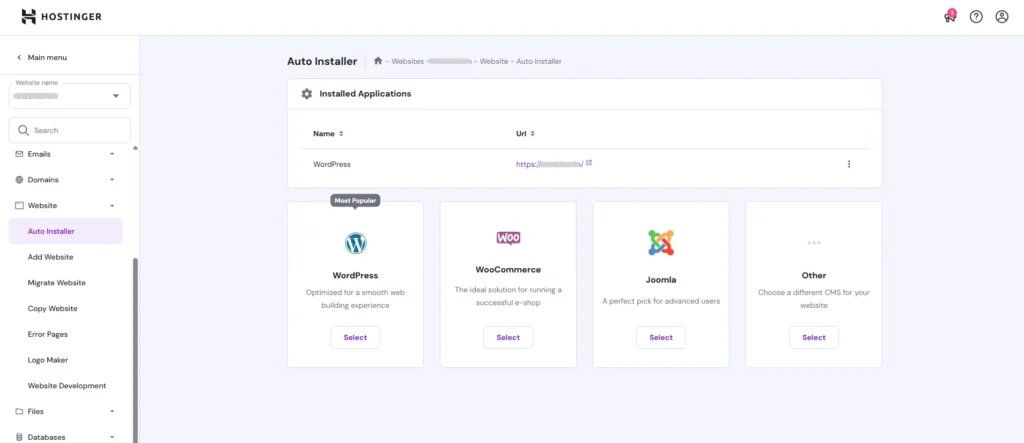Sort by the Name column arrows
Viewport: 1024px width, 443px height.
[x=341, y=133]
